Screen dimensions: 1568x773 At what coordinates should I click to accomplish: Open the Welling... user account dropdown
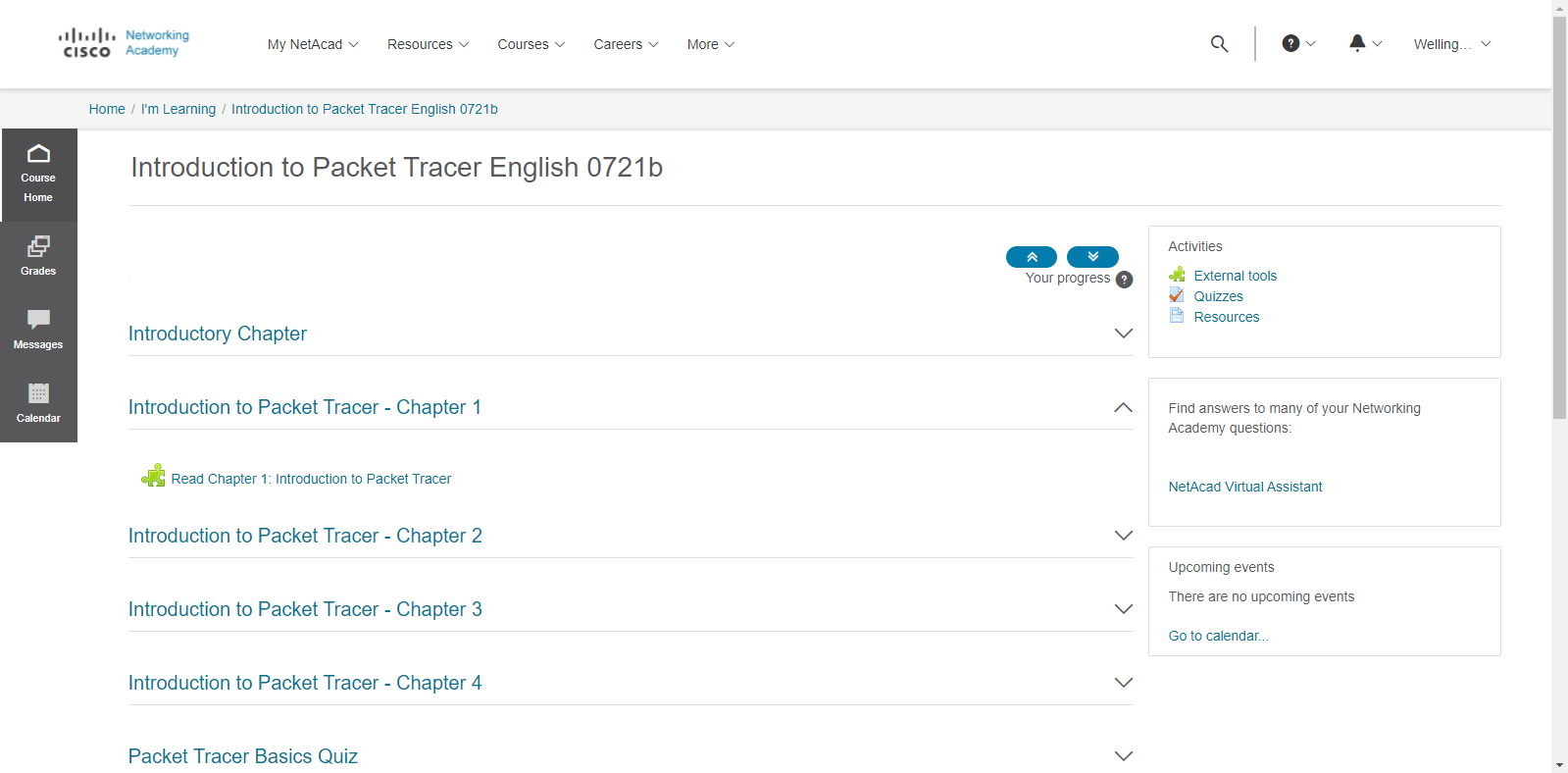pos(1452,44)
